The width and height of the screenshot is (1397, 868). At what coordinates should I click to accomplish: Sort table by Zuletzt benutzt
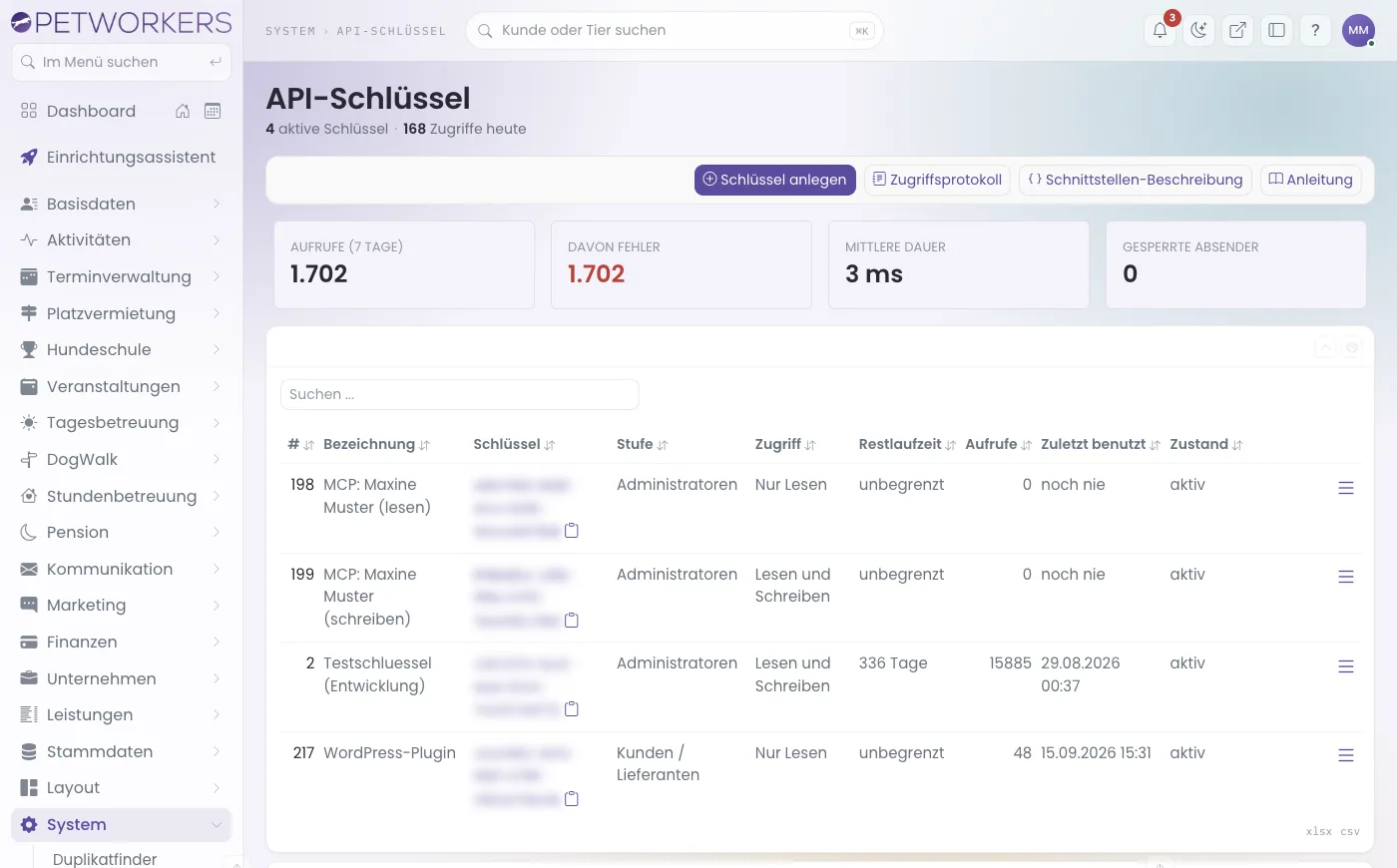click(1100, 444)
